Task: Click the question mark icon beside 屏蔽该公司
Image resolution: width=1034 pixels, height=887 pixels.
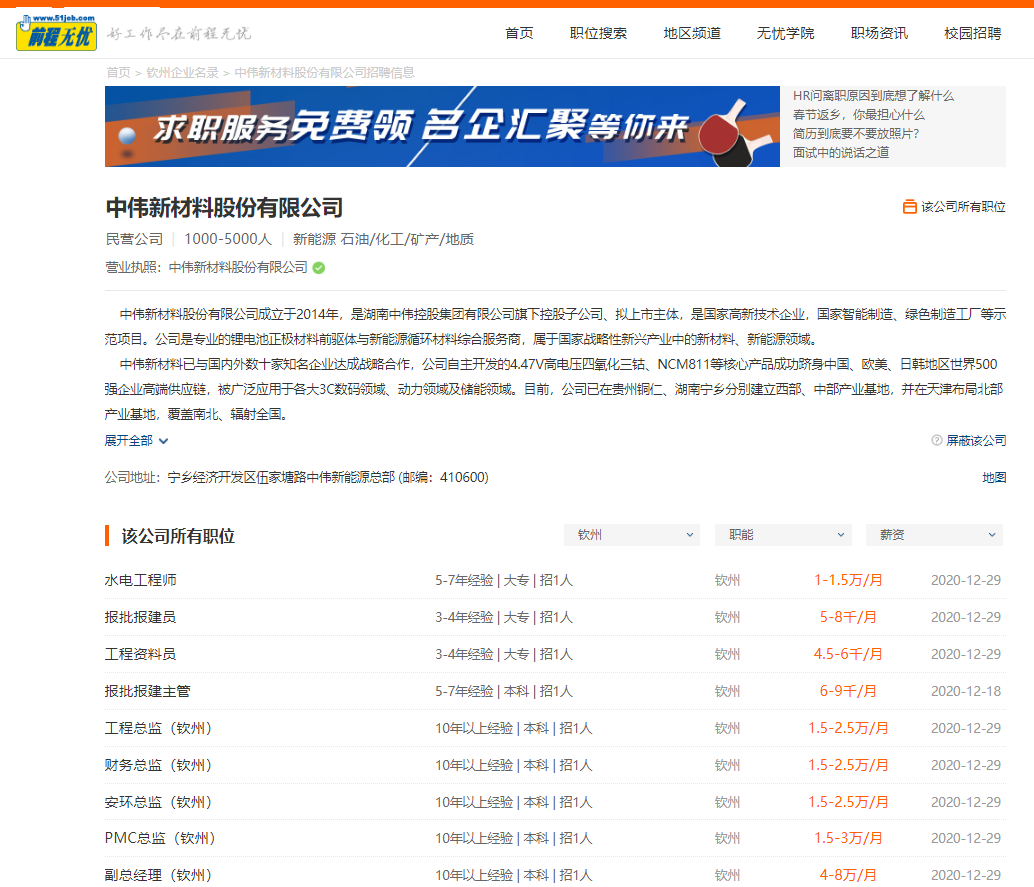Action: coord(936,441)
